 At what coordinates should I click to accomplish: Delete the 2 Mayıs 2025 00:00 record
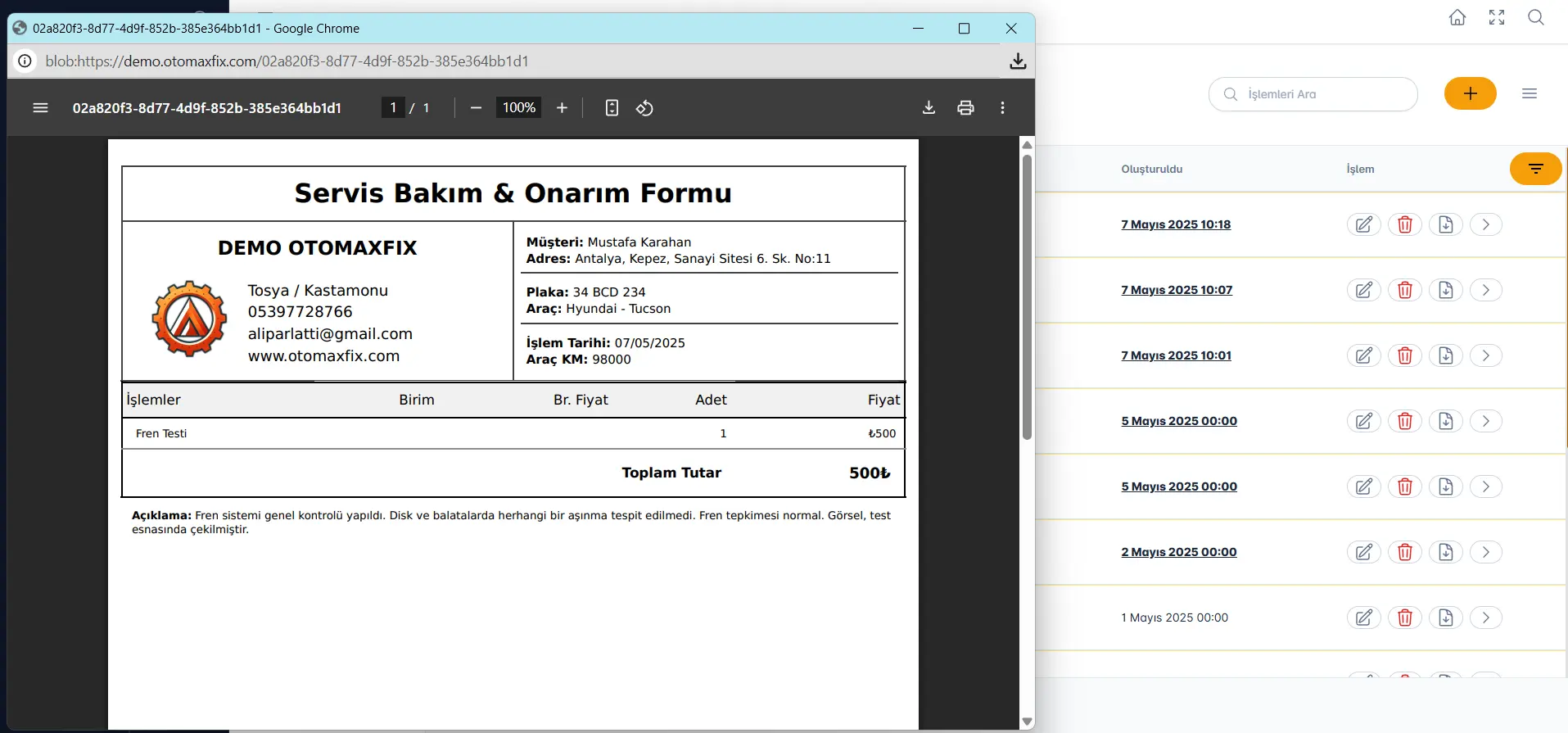pos(1405,552)
